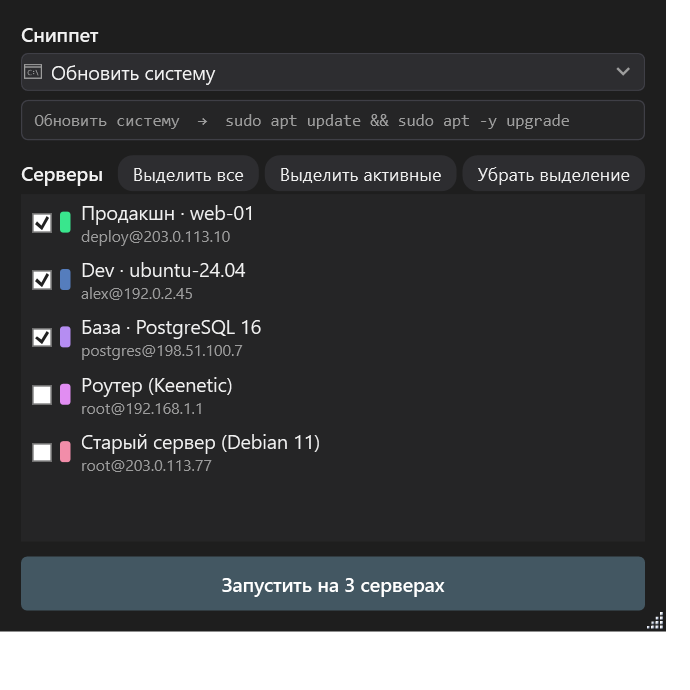Check the Старый сервер (Debian 11) checkbox
Image resolution: width=690 pixels, height=690 pixels.
(42, 452)
